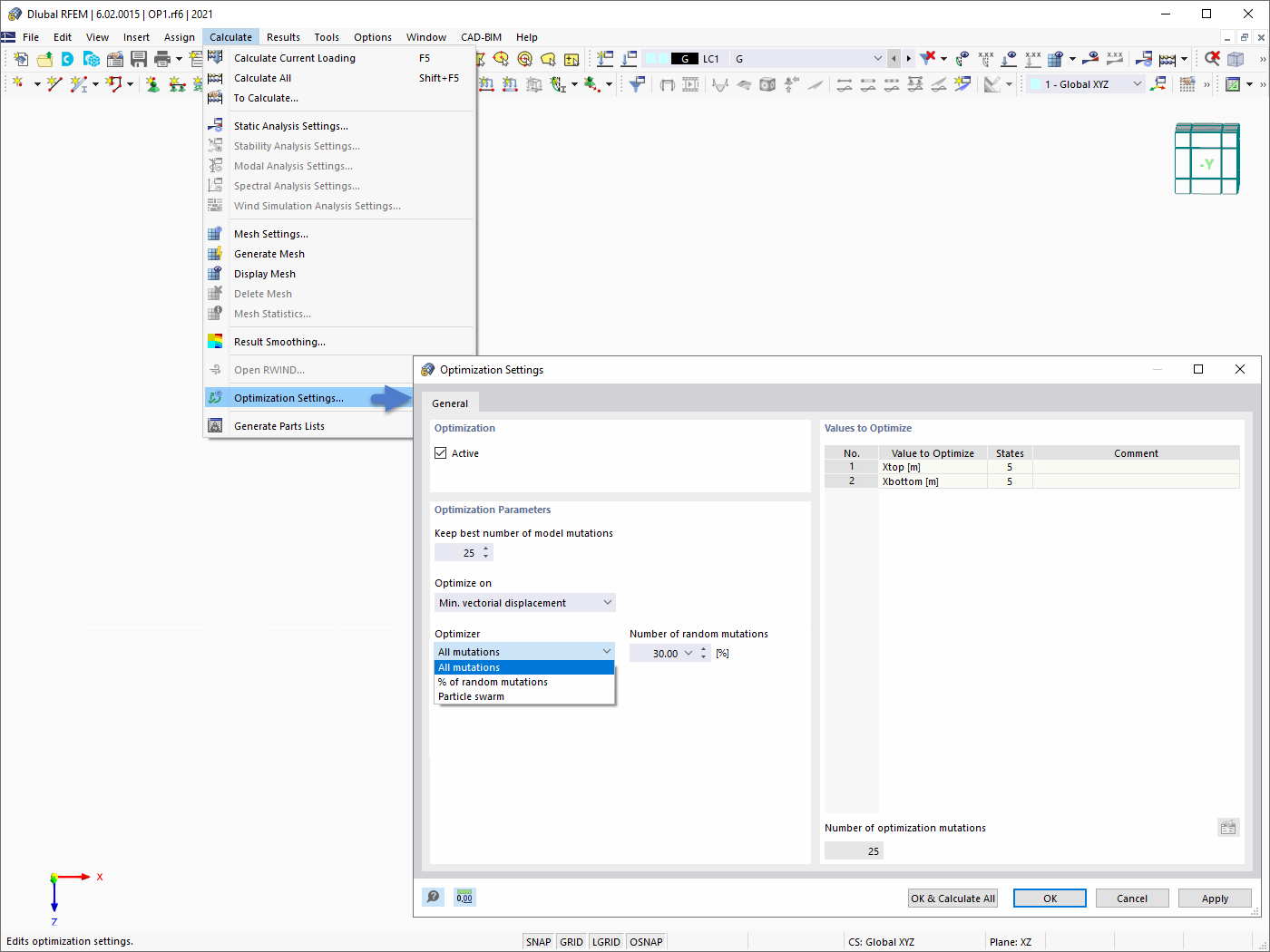1270x952 pixels.
Task: Select the nodal support tool icon
Action: click(153, 84)
